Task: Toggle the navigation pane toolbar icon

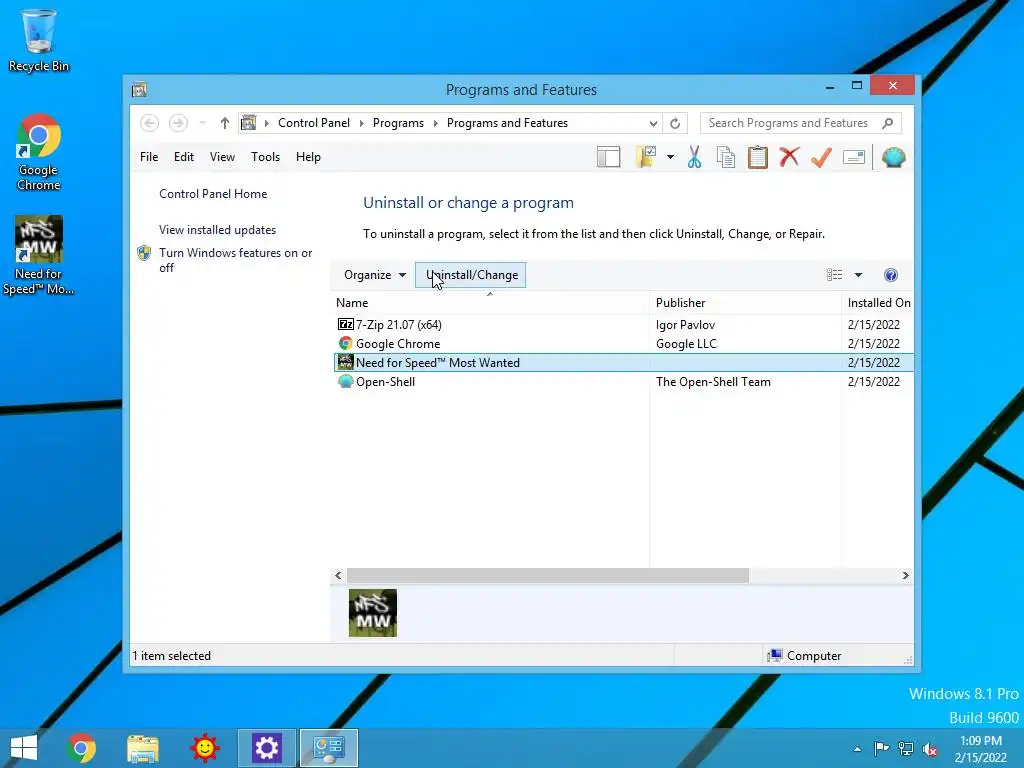Action: pos(608,157)
